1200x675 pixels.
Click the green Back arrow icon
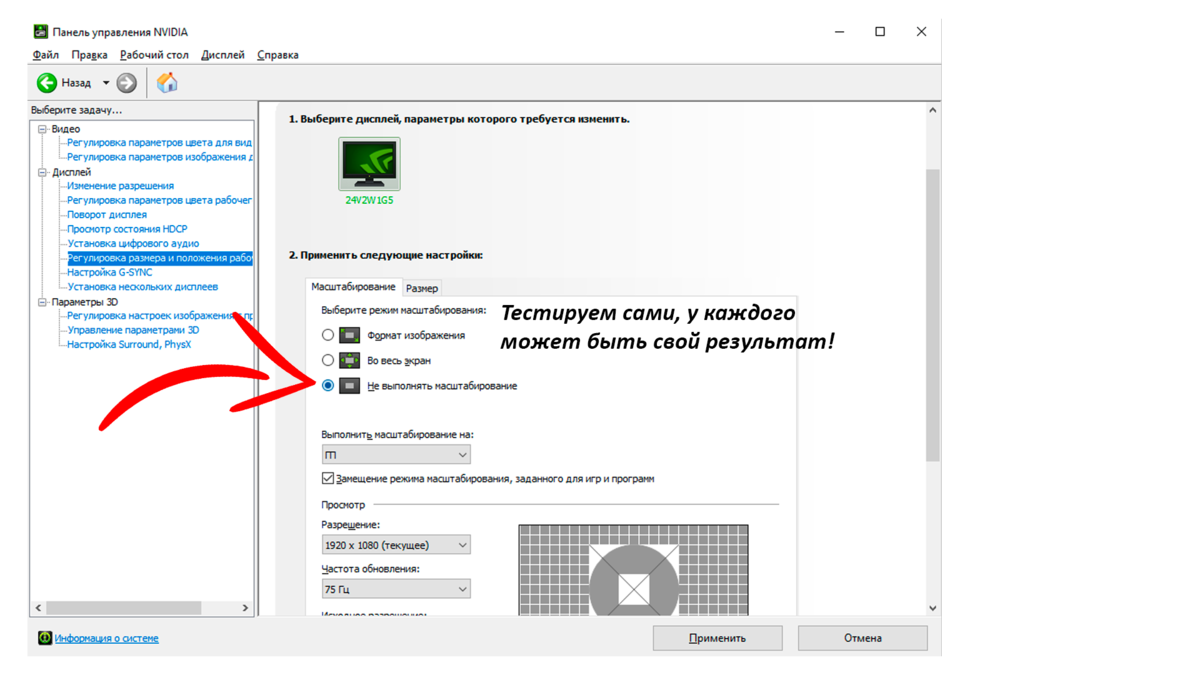tap(47, 83)
